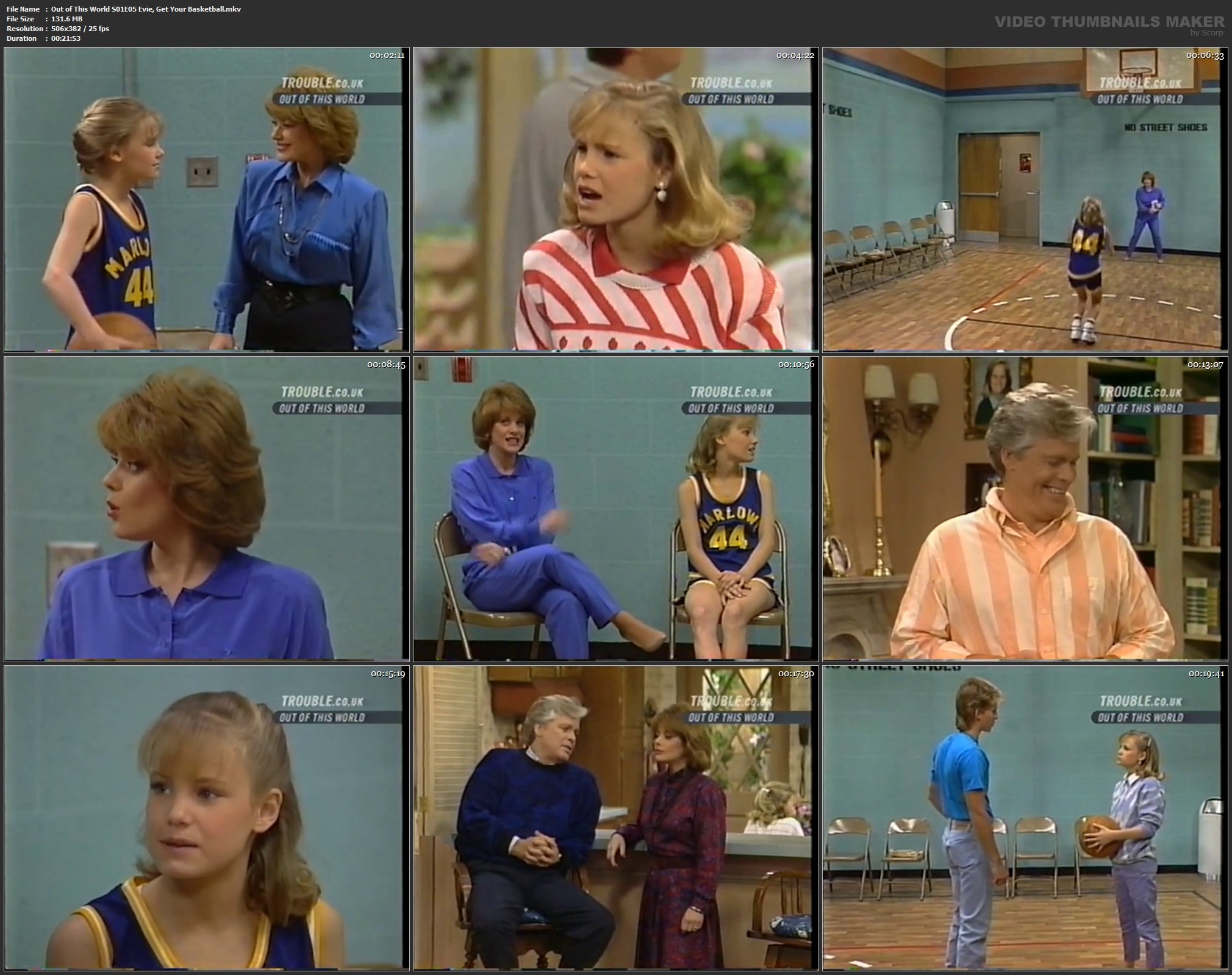Open the gym thumbnail at 00:06:33
The width and height of the screenshot is (1232, 975).
click(1025, 199)
